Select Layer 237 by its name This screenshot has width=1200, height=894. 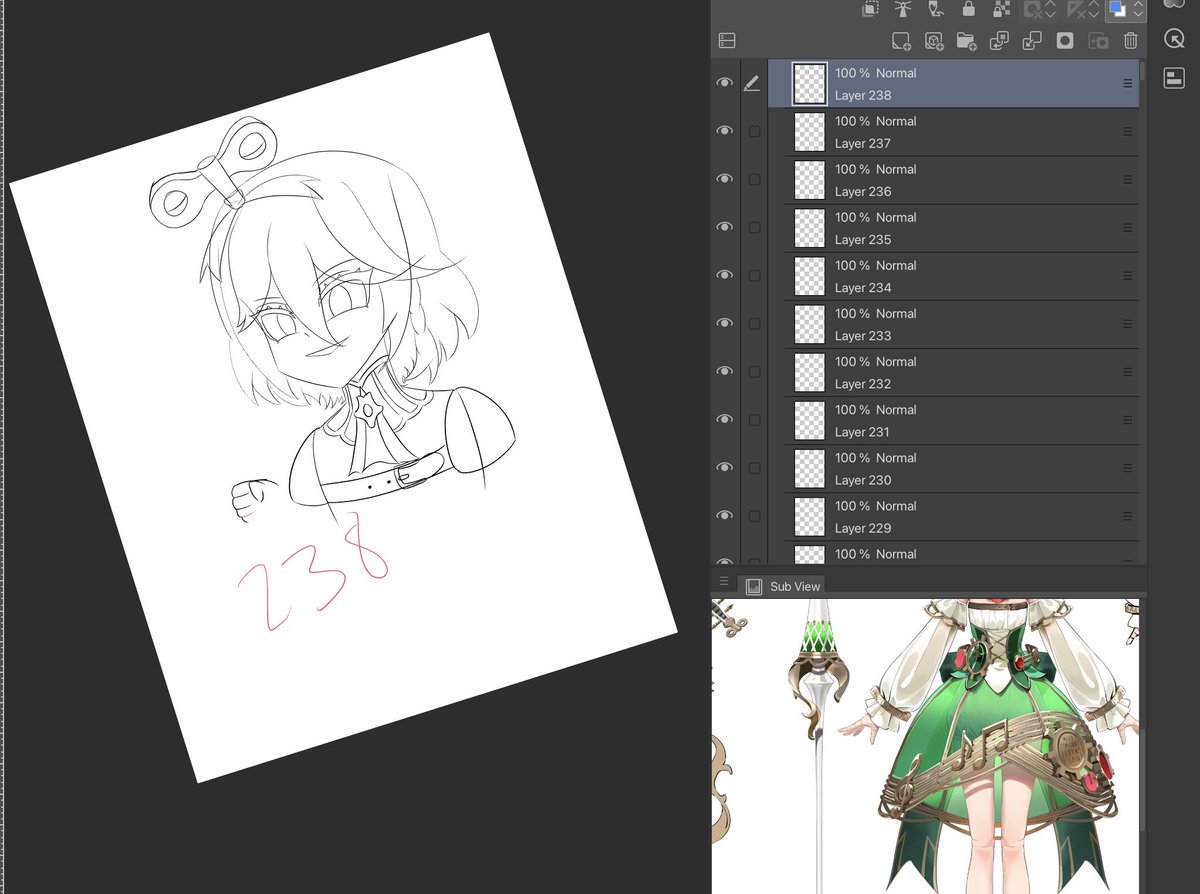(x=863, y=143)
